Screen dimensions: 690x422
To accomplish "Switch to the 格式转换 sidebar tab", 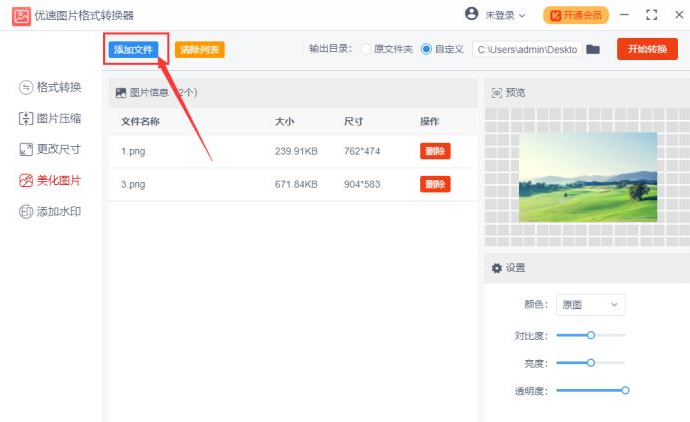I will (x=50, y=87).
